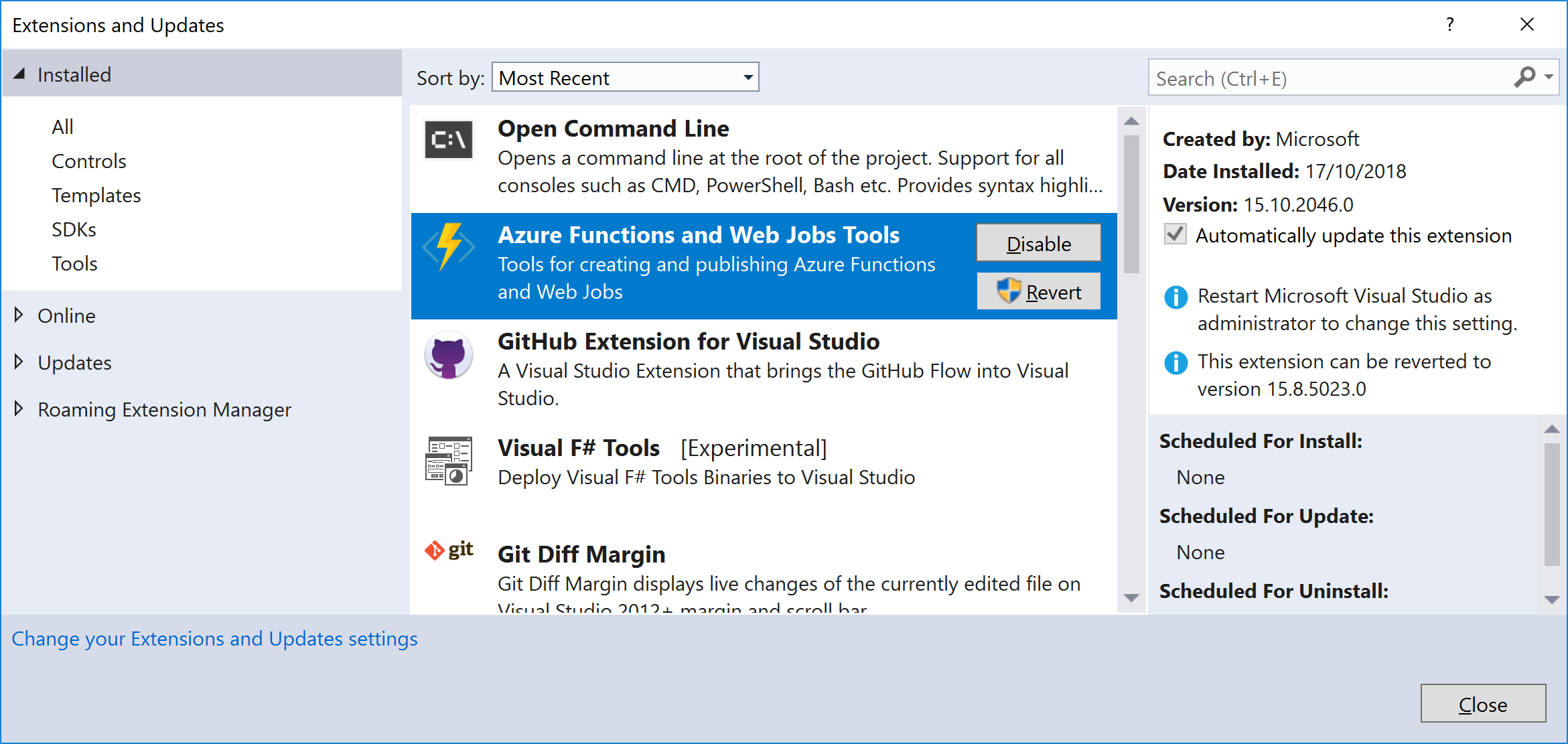Image resolution: width=1568 pixels, height=744 pixels.
Task: Revert the Azure Functions extension
Action: pyautogui.click(x=1039, y=291)
